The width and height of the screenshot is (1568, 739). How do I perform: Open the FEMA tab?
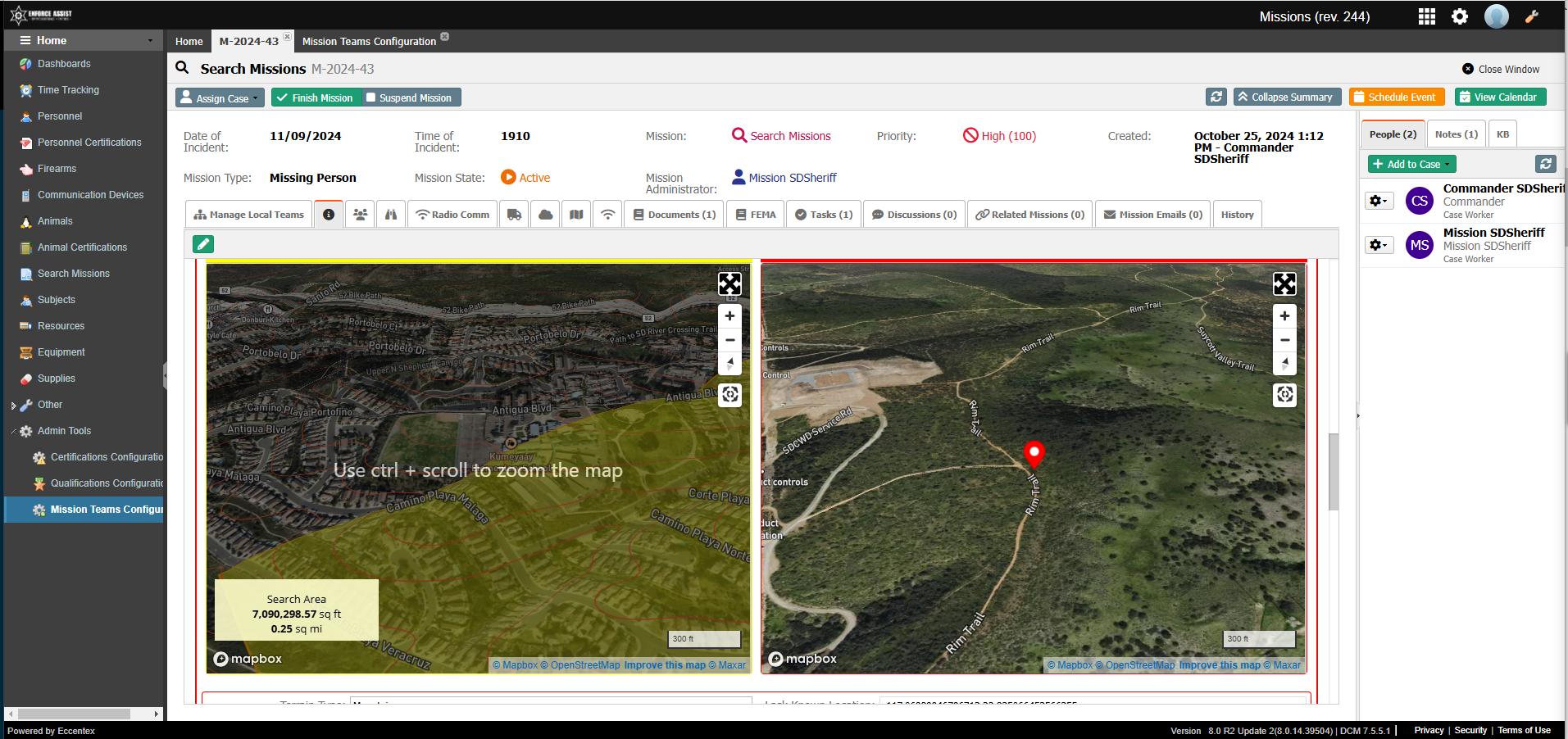pyautogui.click(x=756, y=215)
